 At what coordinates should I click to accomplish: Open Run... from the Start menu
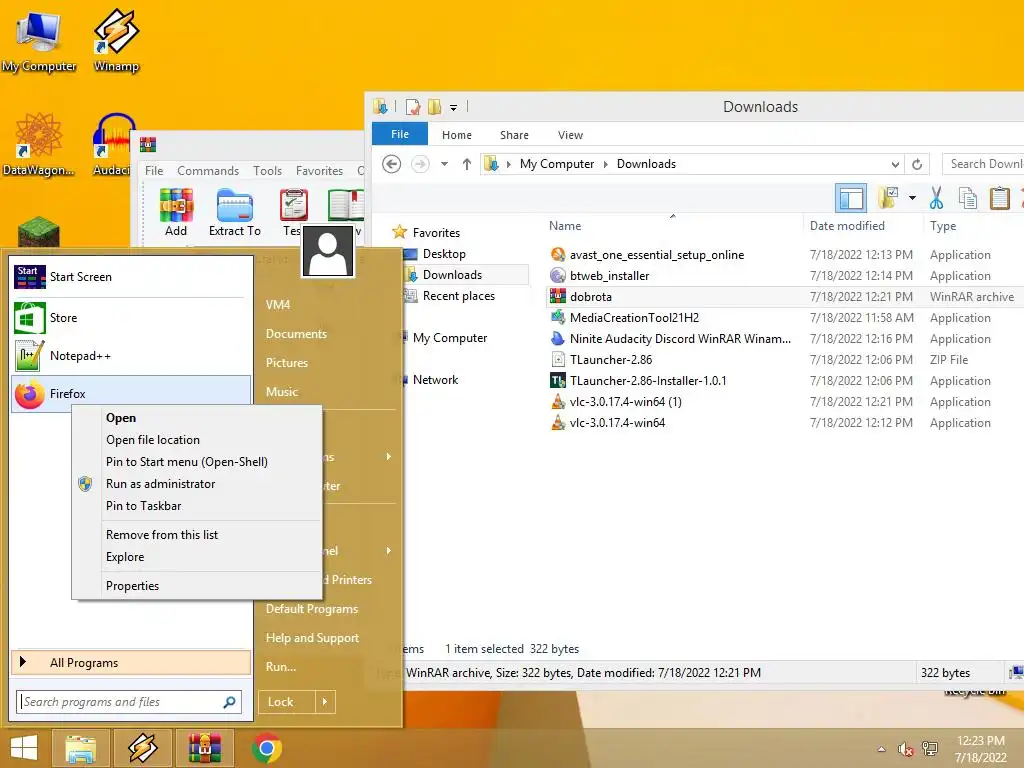pos(281,667)
